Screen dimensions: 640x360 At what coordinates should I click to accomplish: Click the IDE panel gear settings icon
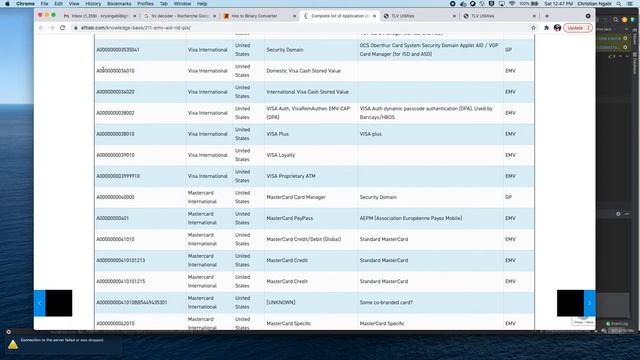pyautogui.click(x=618, y=214)
